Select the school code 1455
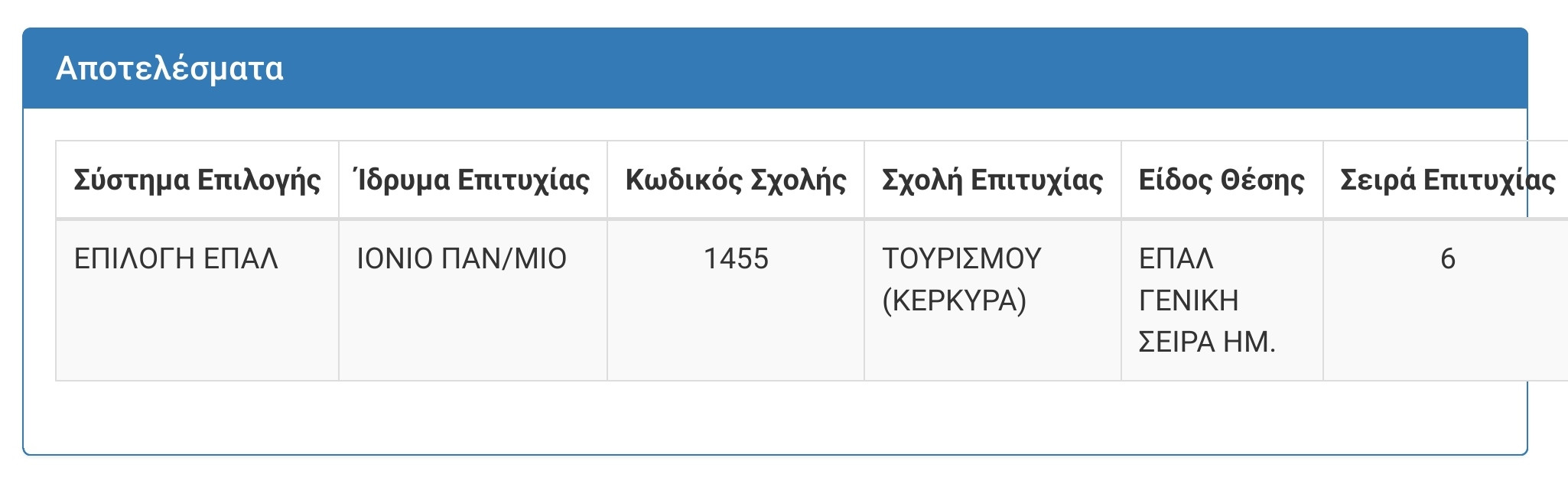The image size is (1568, 500). click(736, 259)
